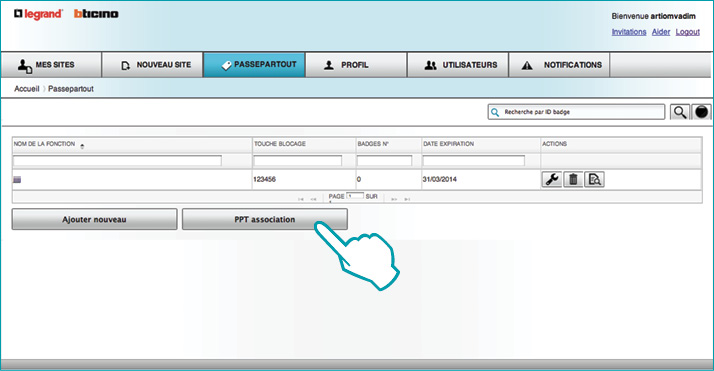Follow the Logout link
This screenshot has width=714, height=371.
pyautogui.click(x=688, y=32)
